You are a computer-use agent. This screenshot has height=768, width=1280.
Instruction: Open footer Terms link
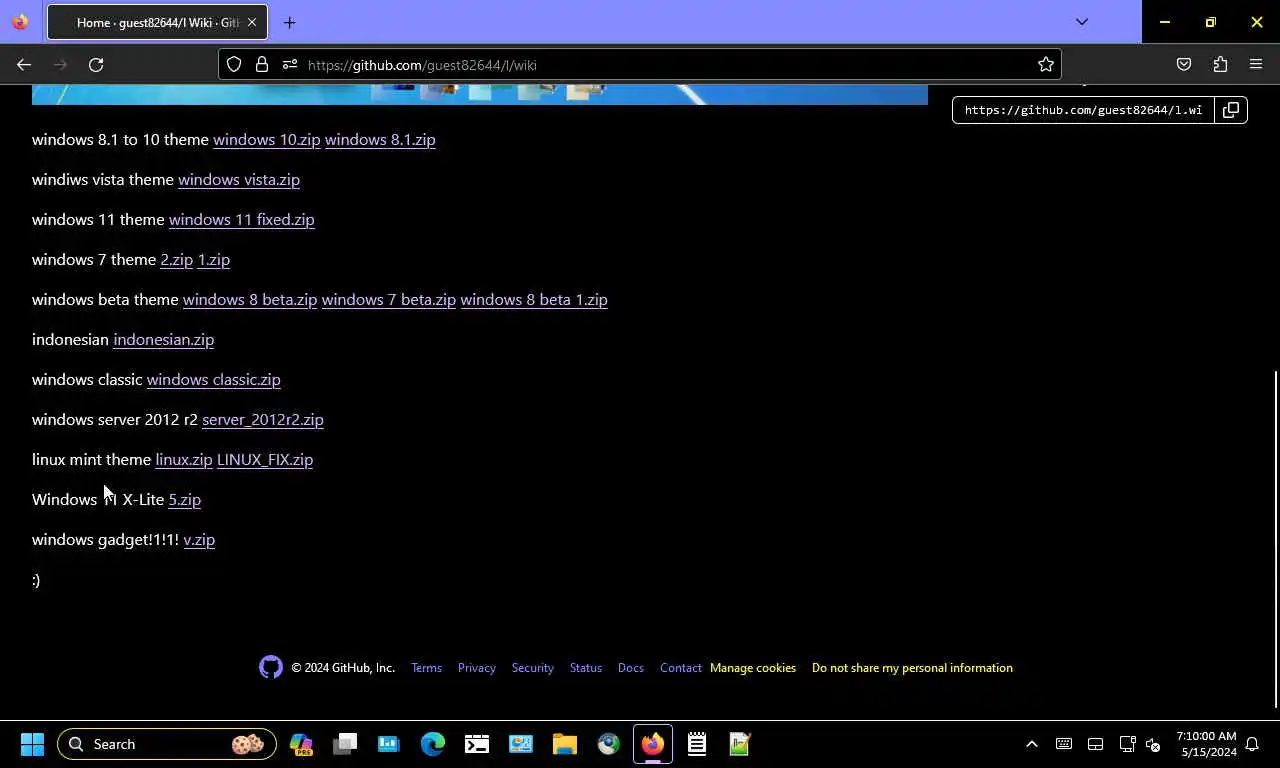tap(426, 668)
